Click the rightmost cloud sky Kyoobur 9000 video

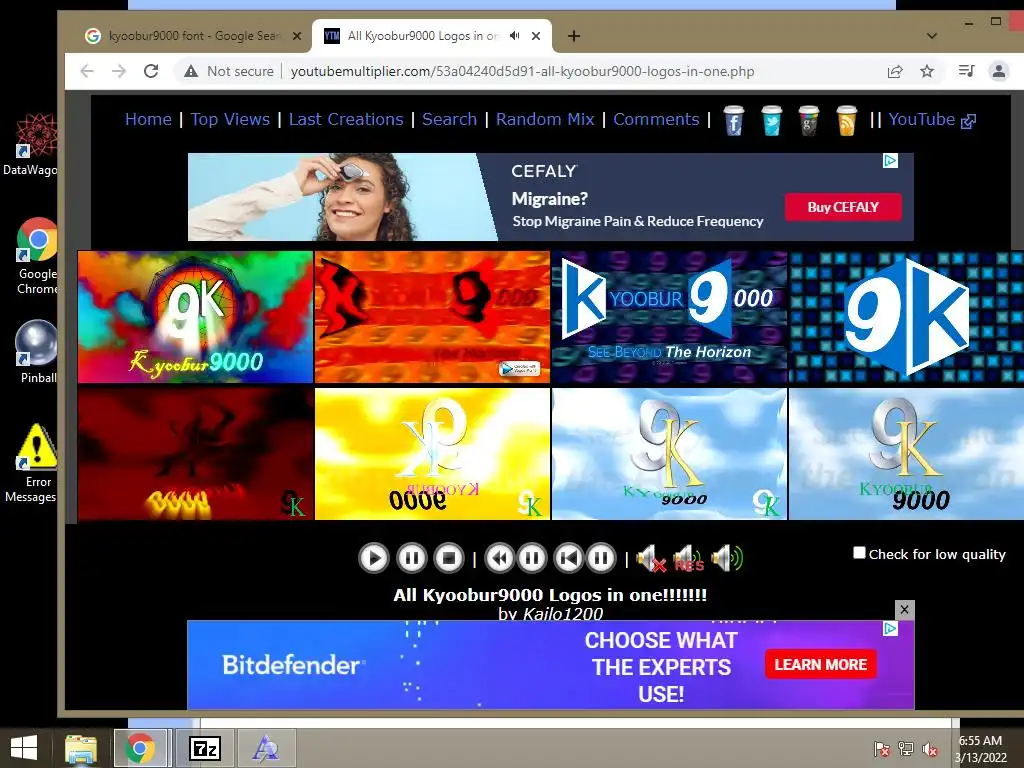tap(906, 454)
